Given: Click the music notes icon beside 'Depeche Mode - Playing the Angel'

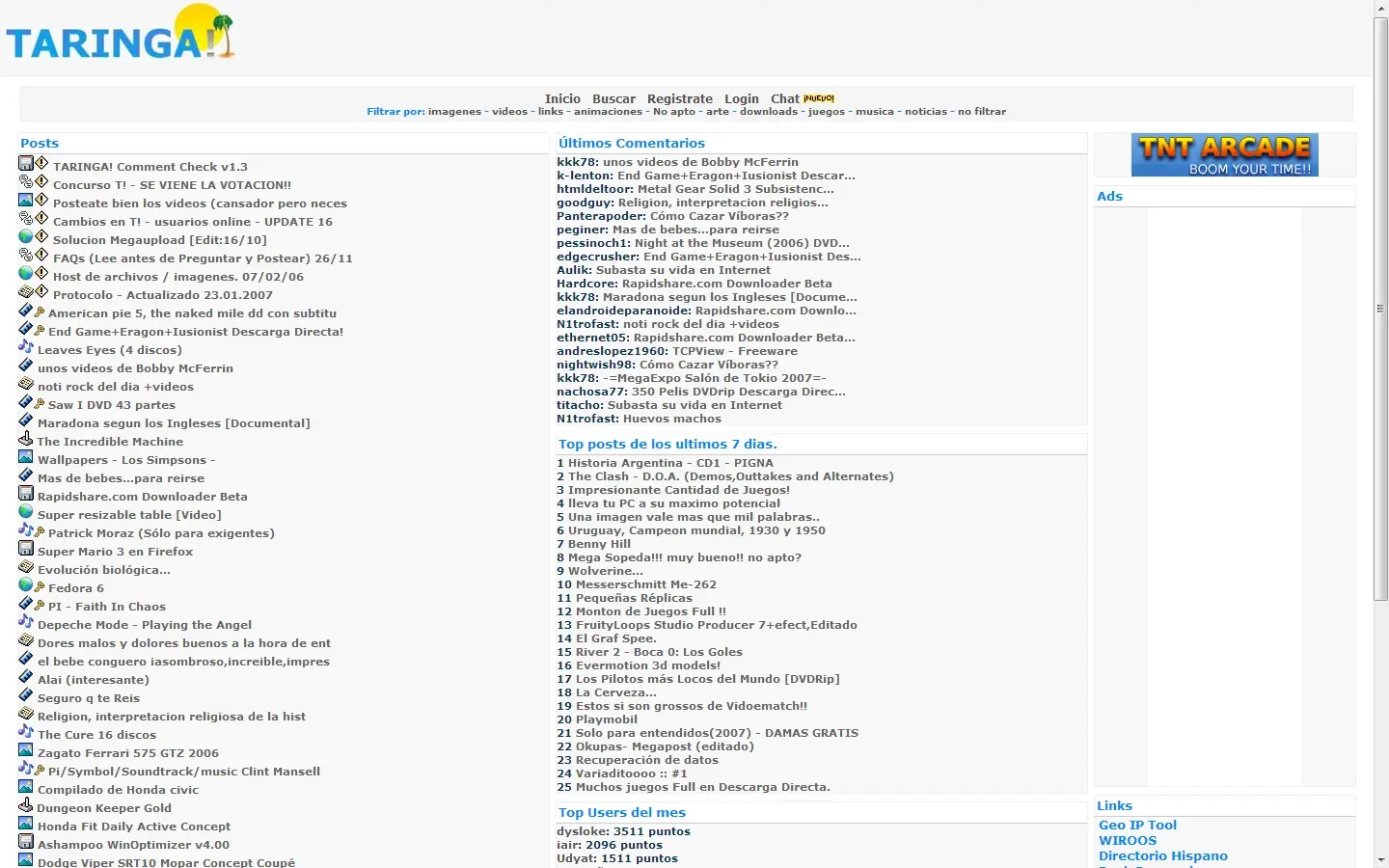Looking at the screenshot, I should click(26, 621).
